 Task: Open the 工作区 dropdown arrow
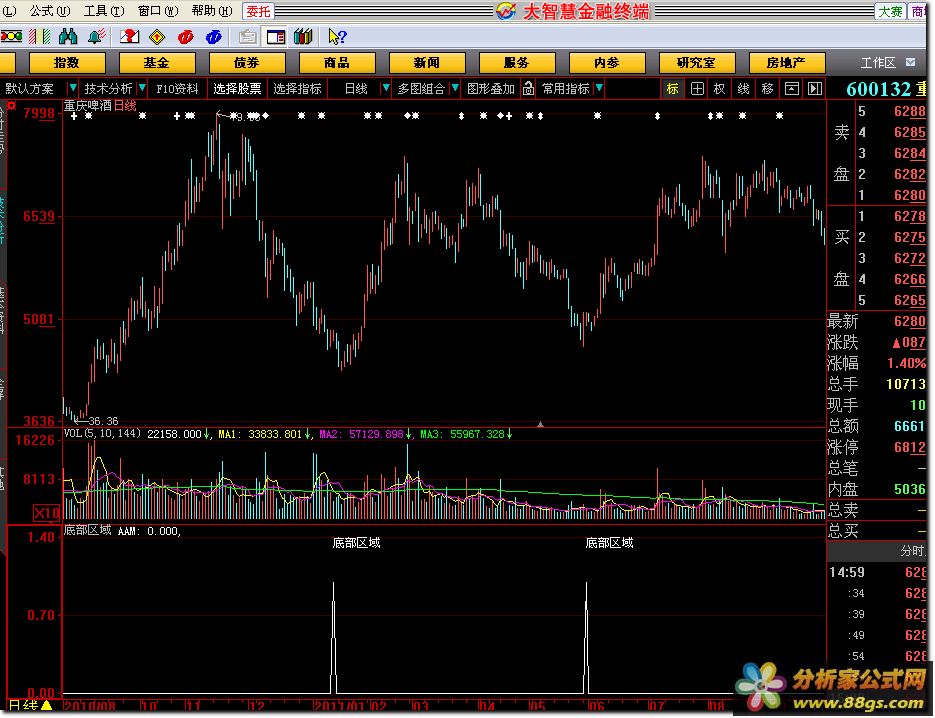click(911, 62)
